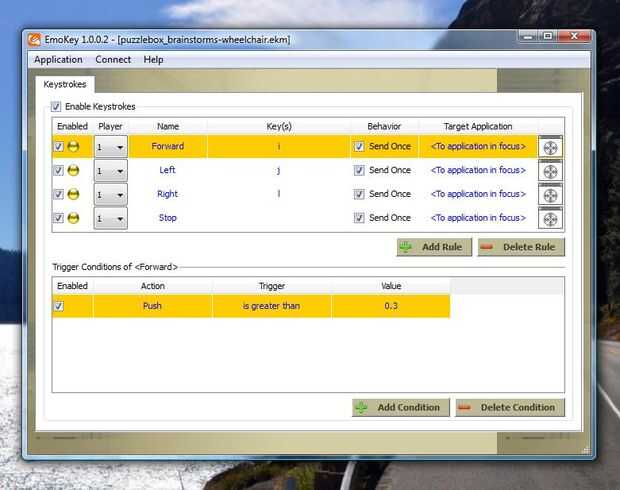
Task: Click the Delete Rule button
Action: click(x=521, y=247)
